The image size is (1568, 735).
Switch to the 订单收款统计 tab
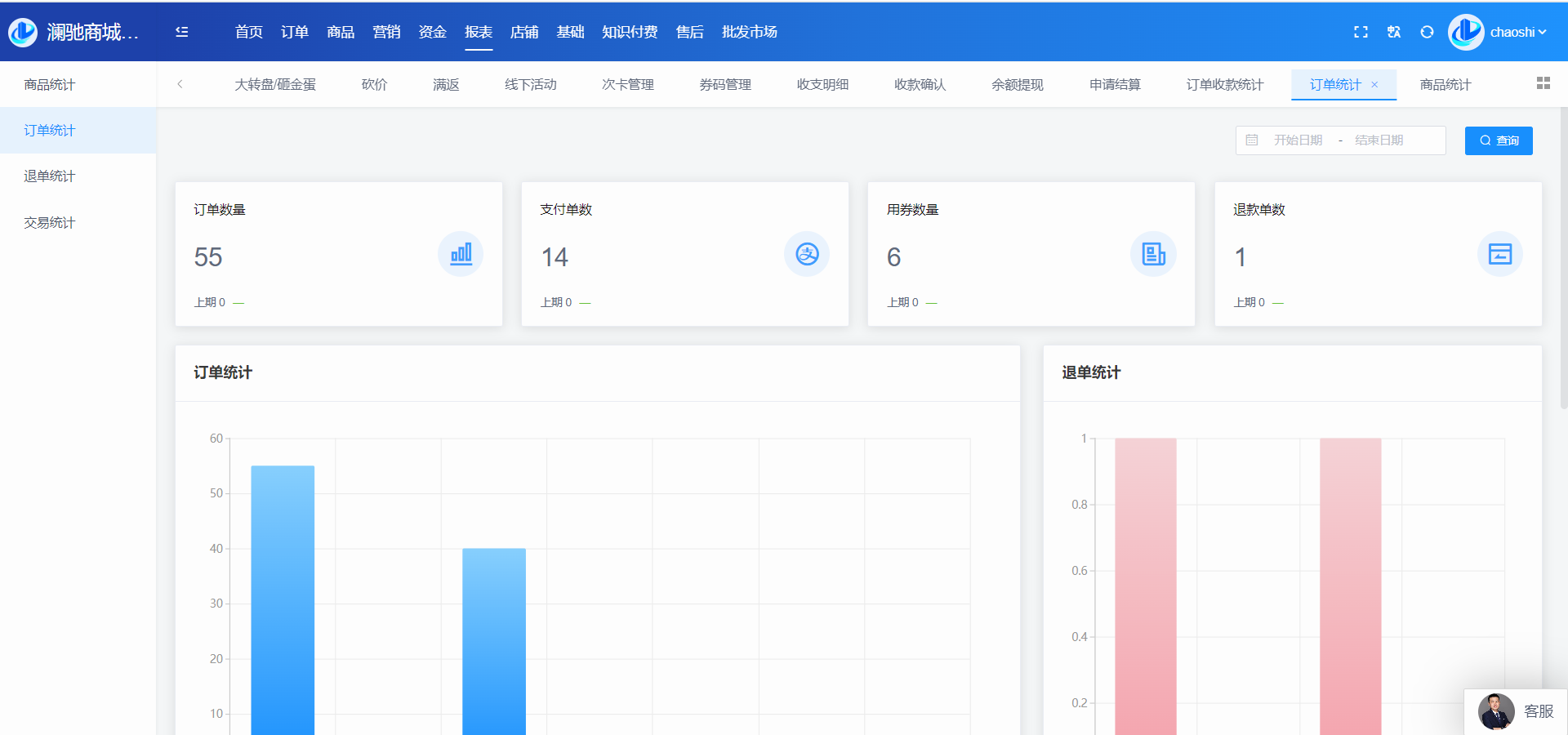(1224, 85)
